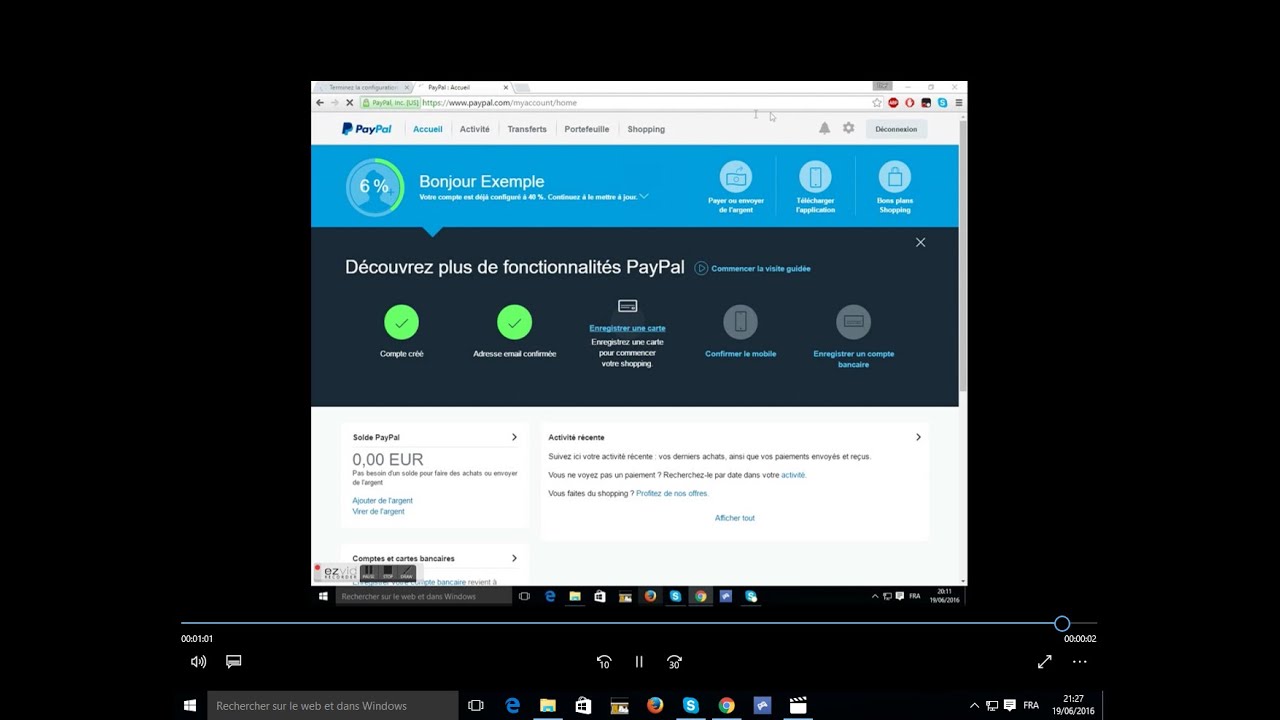Screen dimensions: 1280x720
Task: Open the Shopping tab in PayPal
Action: click(646, 129)
